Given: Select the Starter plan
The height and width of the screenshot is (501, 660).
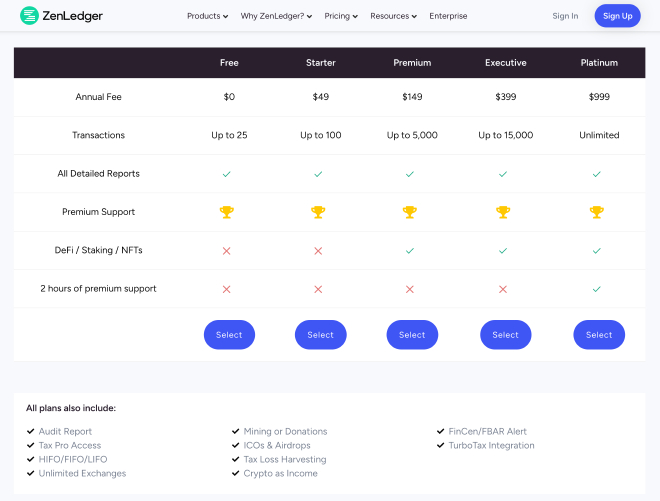Looking at the screenshot, I should pyautogui.click(x=321, y=335).
